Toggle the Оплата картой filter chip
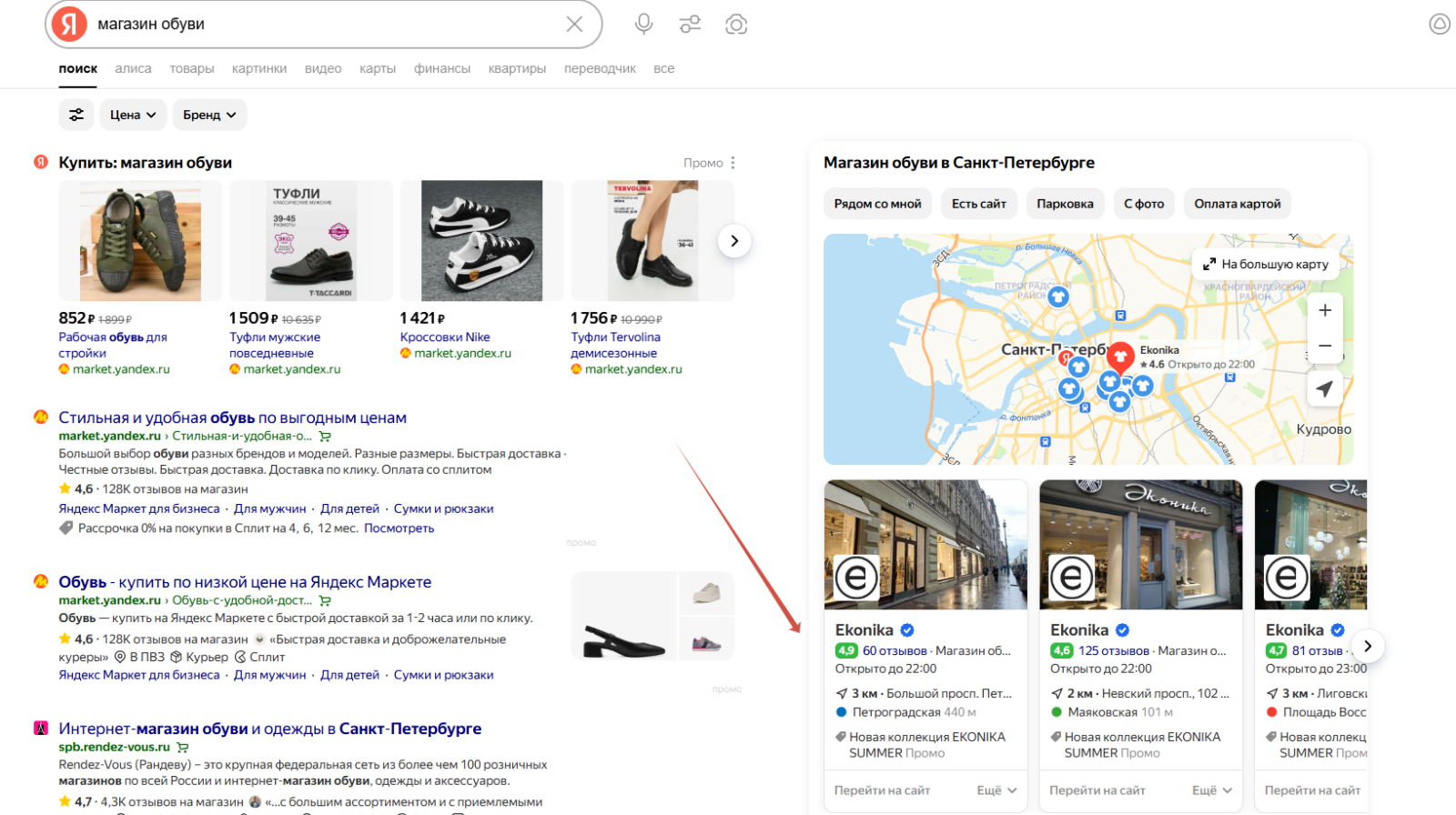This screenshot has width=1456, height=815. coord(1238,204)
